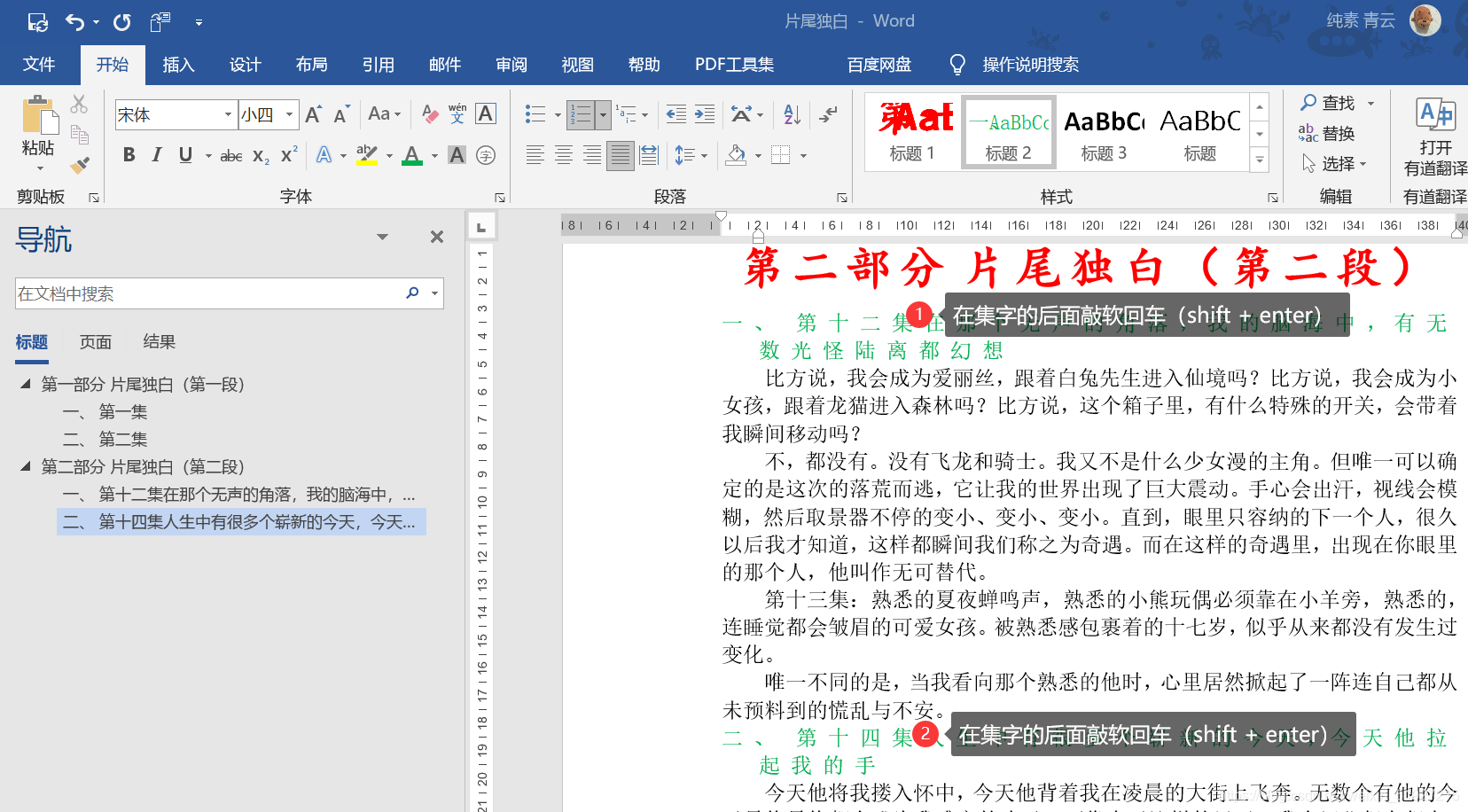Switch to the 布局 ribbon tab
The height and width of the screenshot is (812, 1468).
pos(311,64)
